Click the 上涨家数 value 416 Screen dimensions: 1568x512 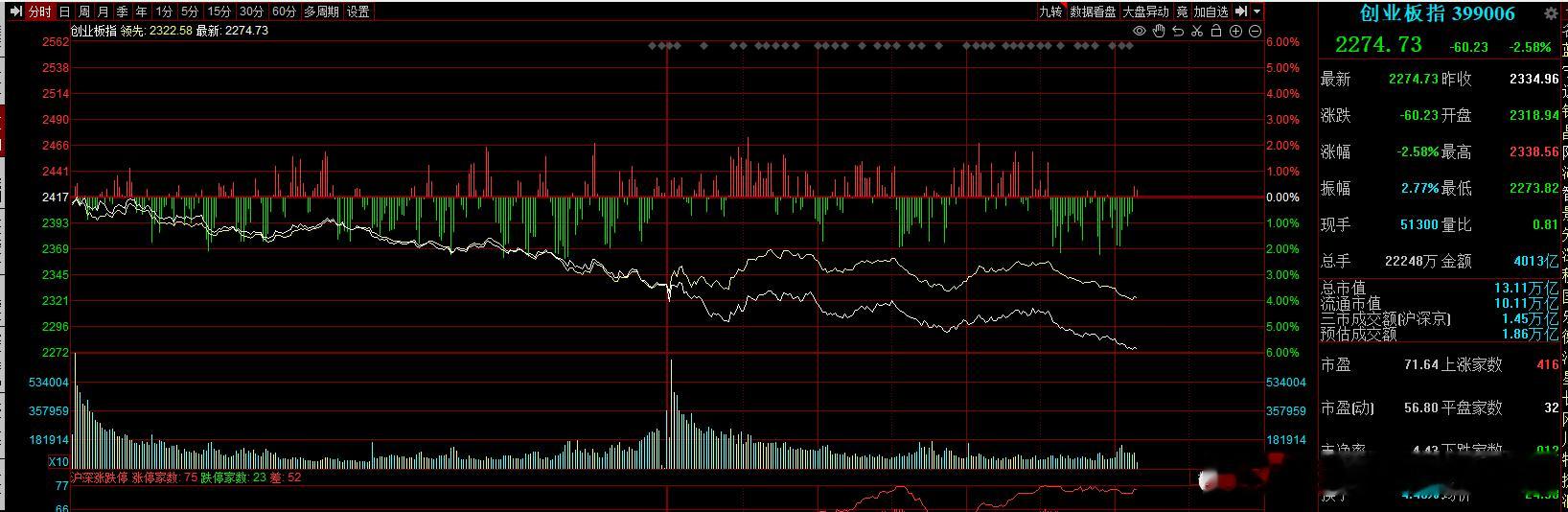[x=1547, y=364]
